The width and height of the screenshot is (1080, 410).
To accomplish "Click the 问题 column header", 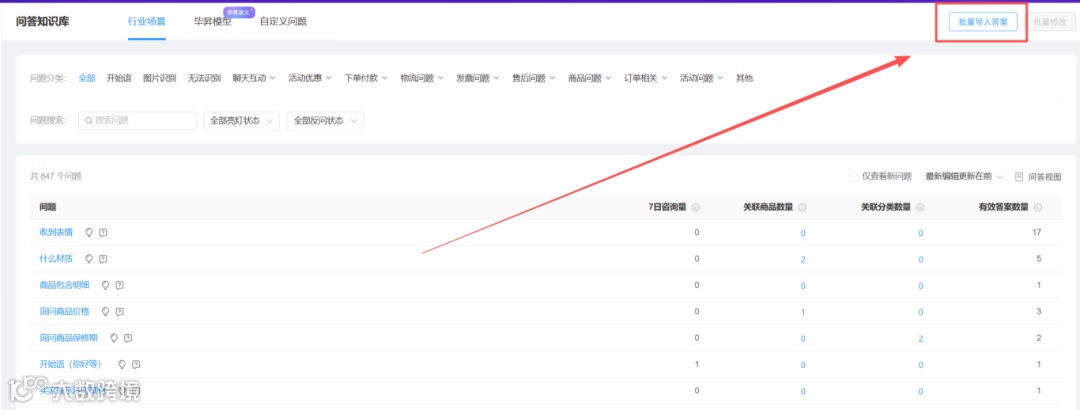I will click(48, 207).
